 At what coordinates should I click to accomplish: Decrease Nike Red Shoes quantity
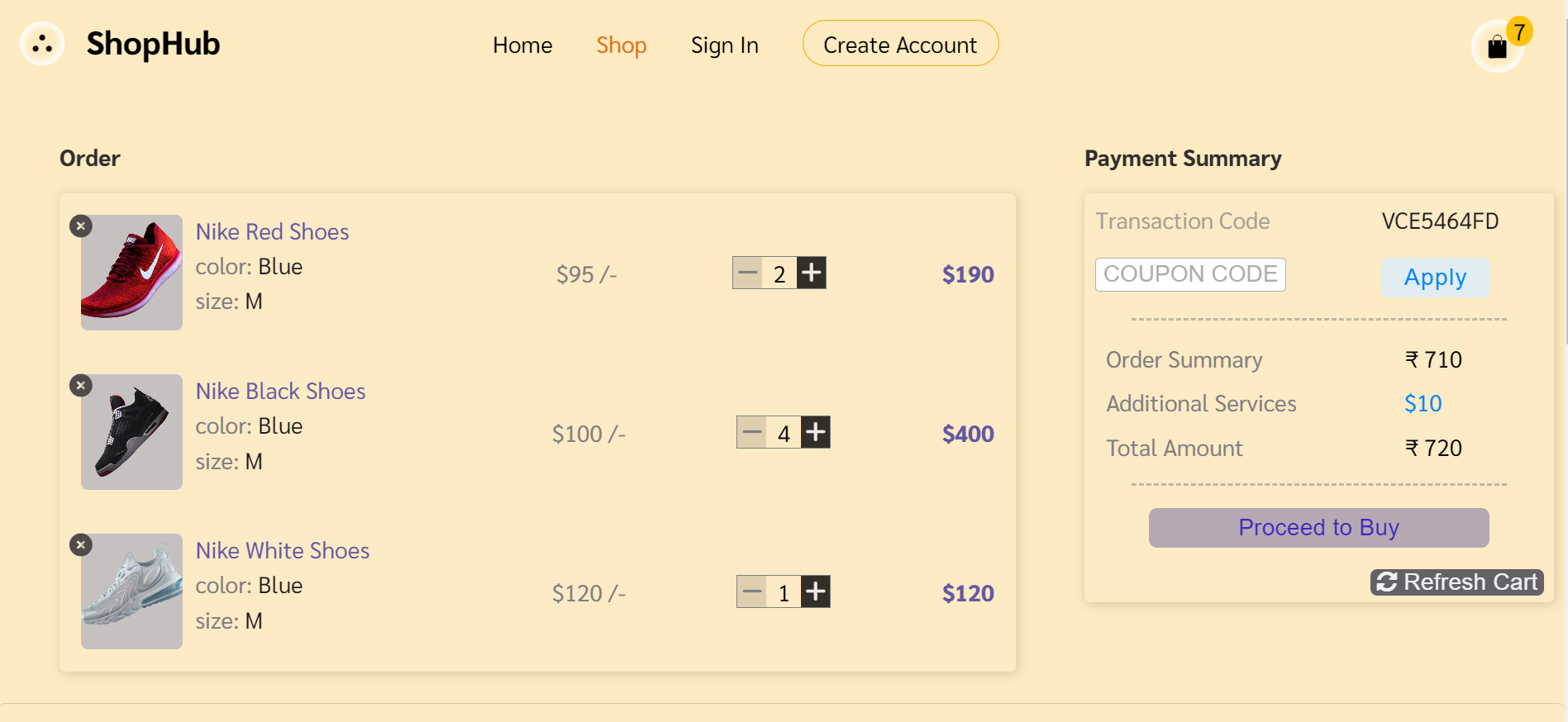(748, 273)
